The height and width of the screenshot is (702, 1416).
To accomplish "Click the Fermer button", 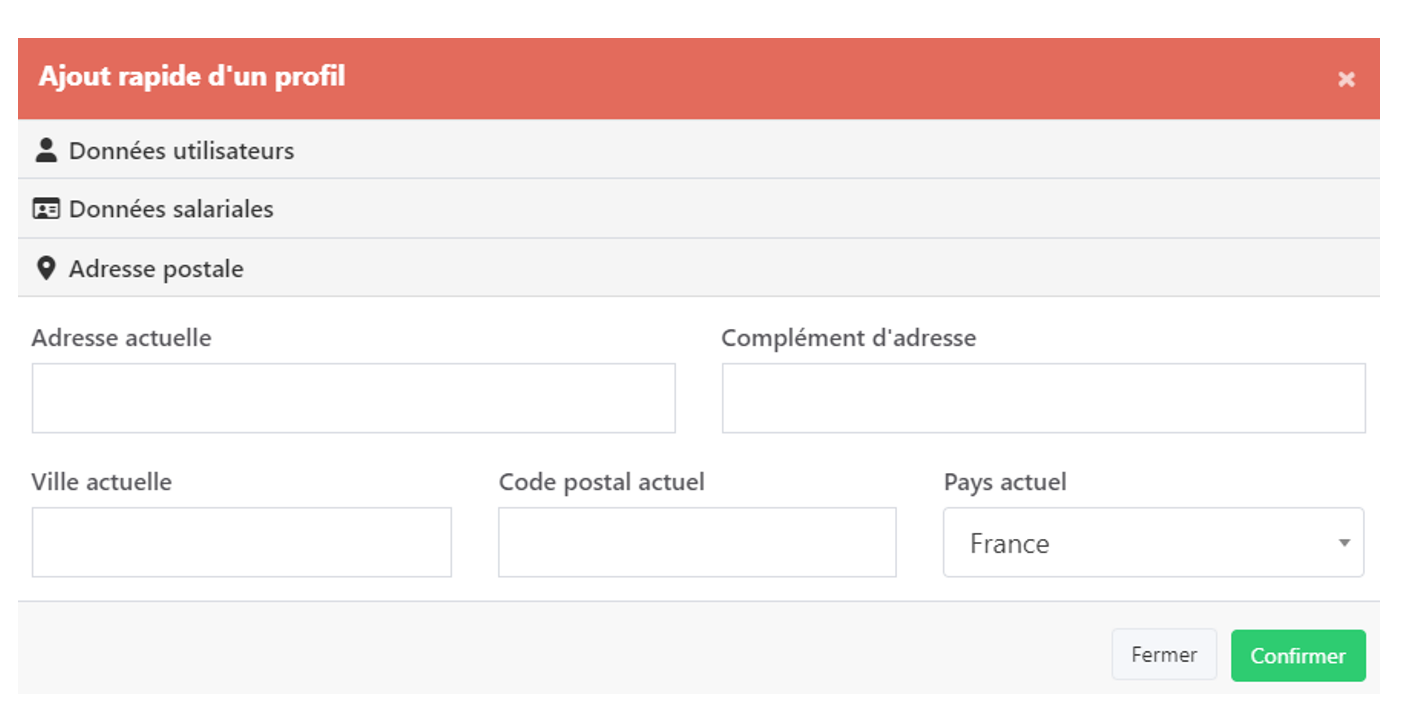I will [1163, 655].
